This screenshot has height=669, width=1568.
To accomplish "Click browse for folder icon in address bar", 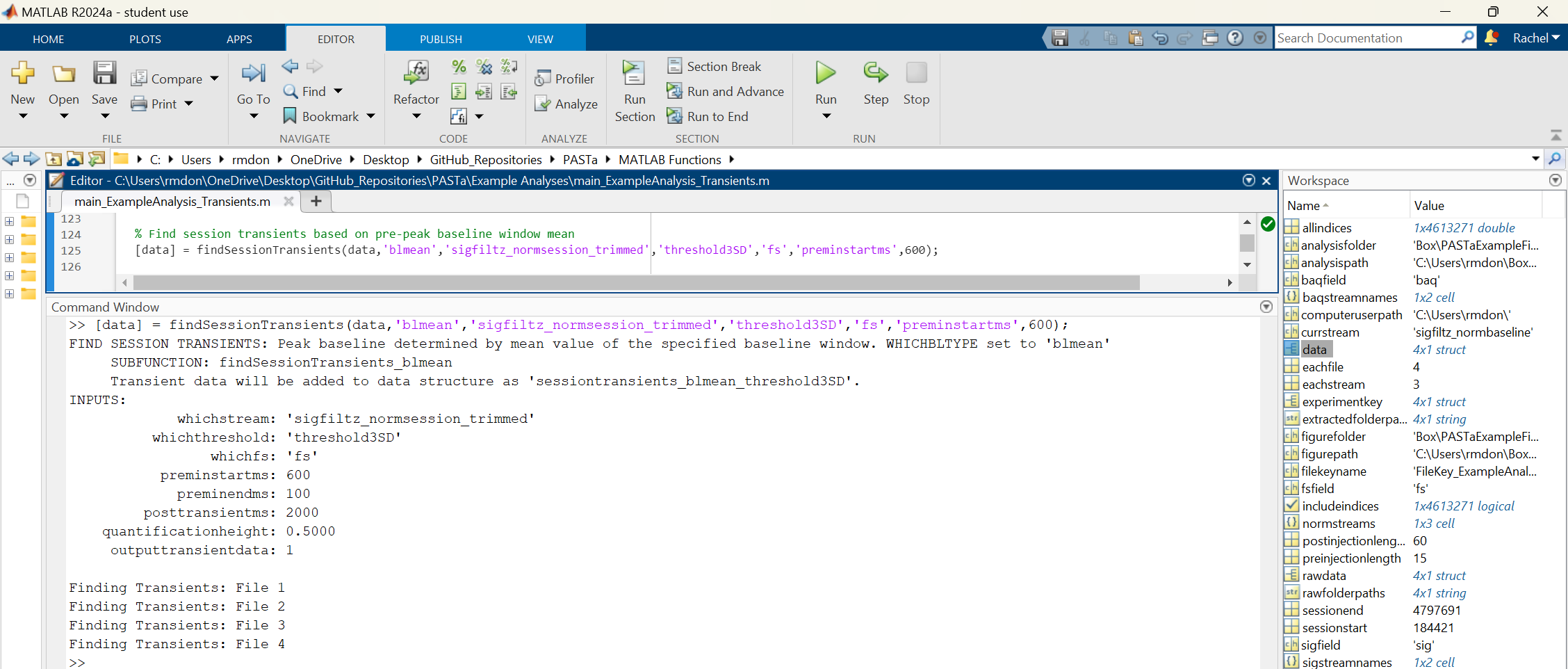I will [x=96, y=159].
